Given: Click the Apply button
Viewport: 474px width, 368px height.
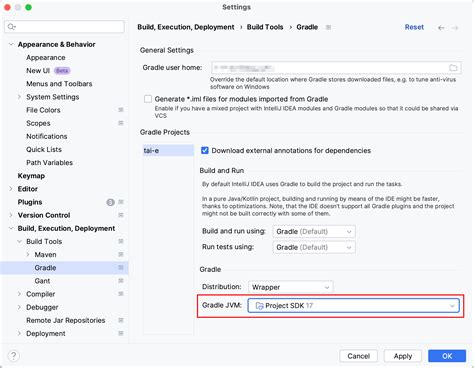Looking at the screenshot, I should [x=403, y=356].
